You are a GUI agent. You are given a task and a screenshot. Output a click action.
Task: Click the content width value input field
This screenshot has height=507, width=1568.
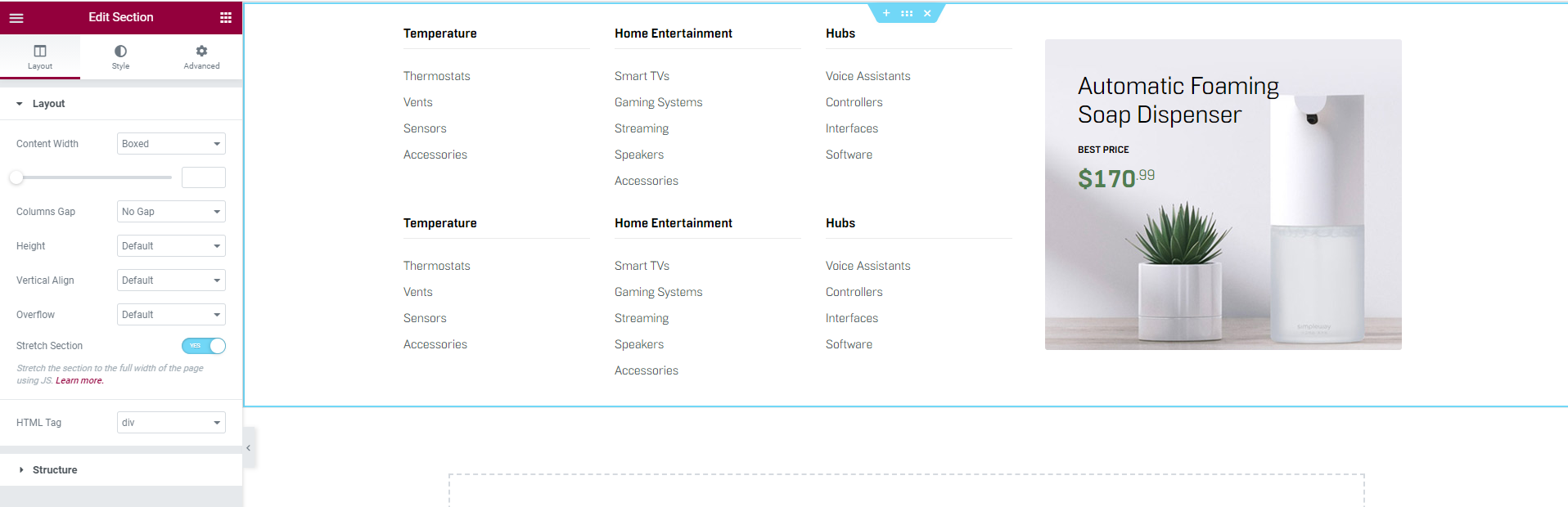point(203,177)
